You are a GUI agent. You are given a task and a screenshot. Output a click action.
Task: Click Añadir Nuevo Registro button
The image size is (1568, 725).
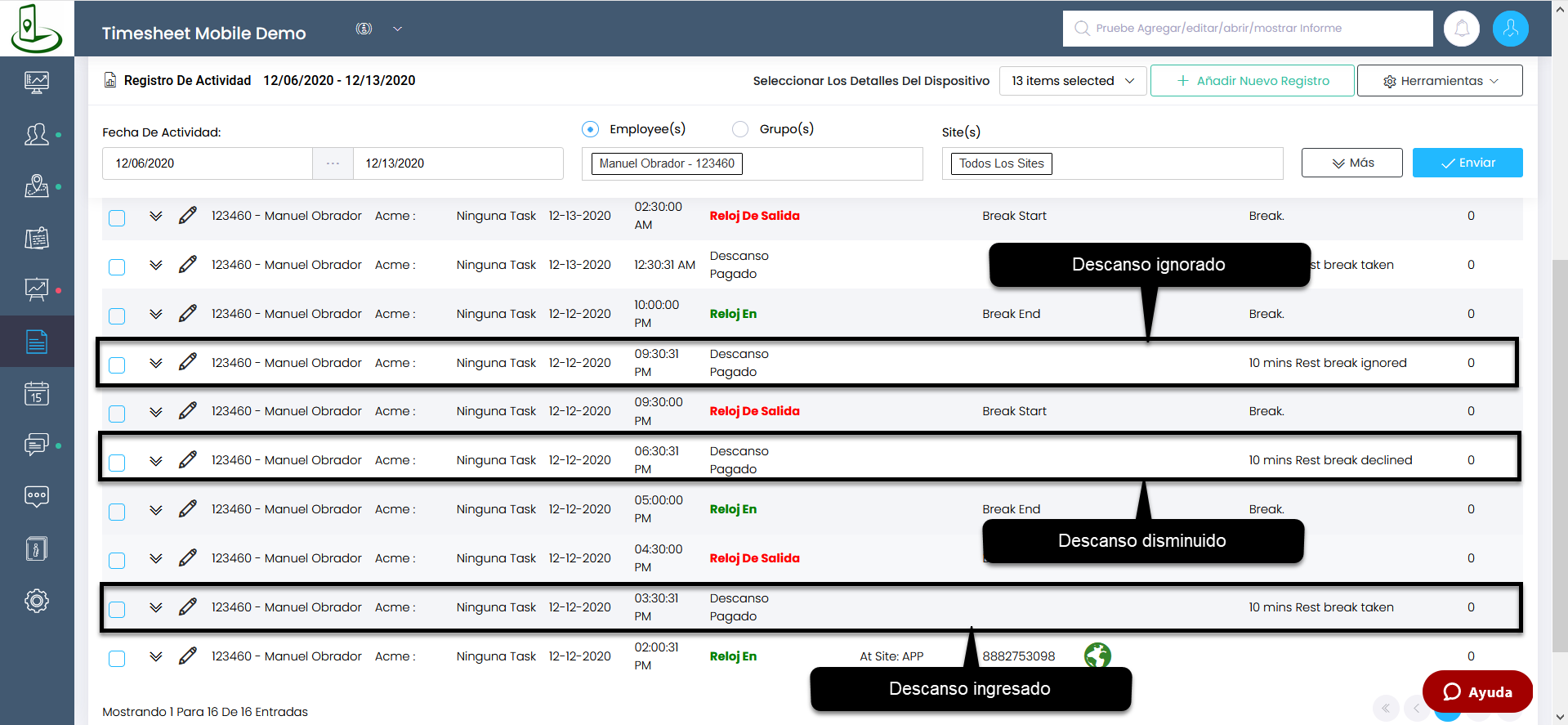coord(1252,81)
